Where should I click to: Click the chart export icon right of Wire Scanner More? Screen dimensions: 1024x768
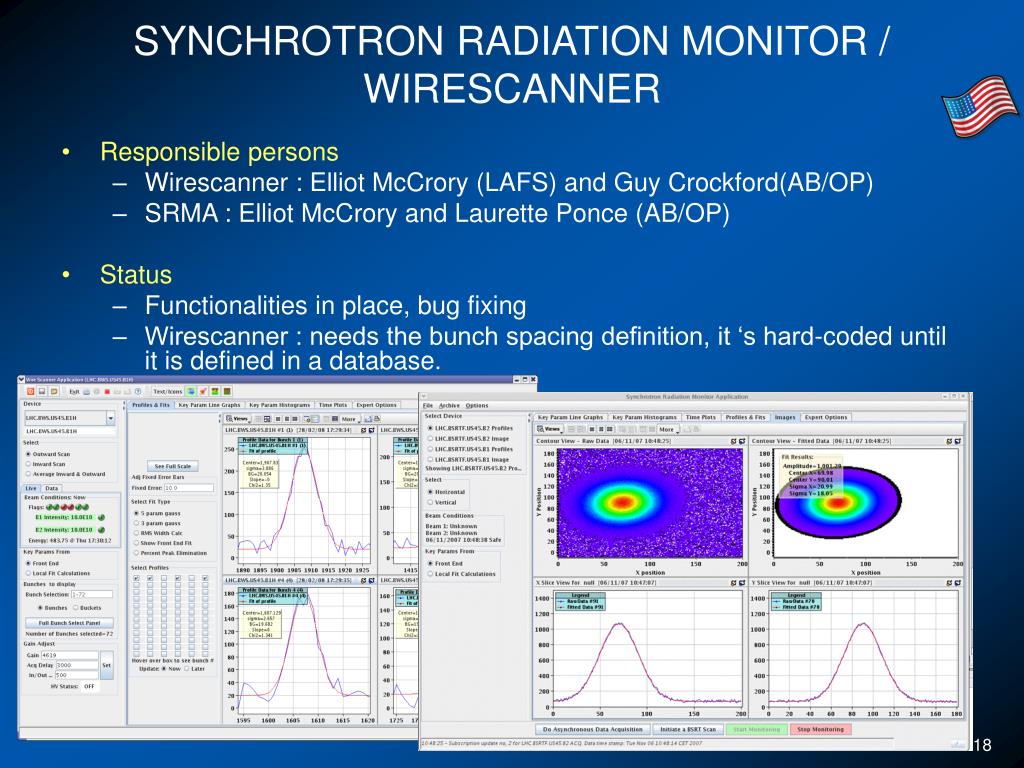click(368, 419)
